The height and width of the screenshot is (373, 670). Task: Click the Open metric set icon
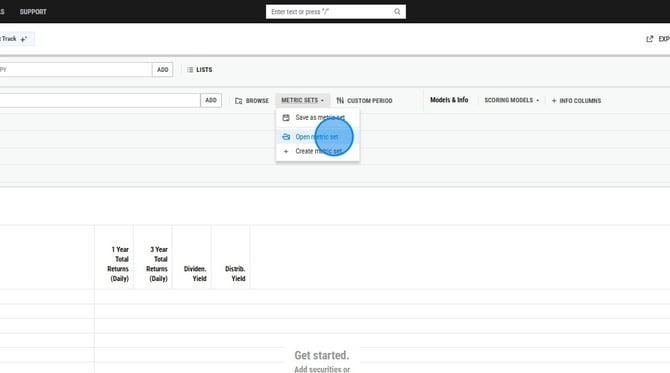pyautogui.click(x=286, y=137)
